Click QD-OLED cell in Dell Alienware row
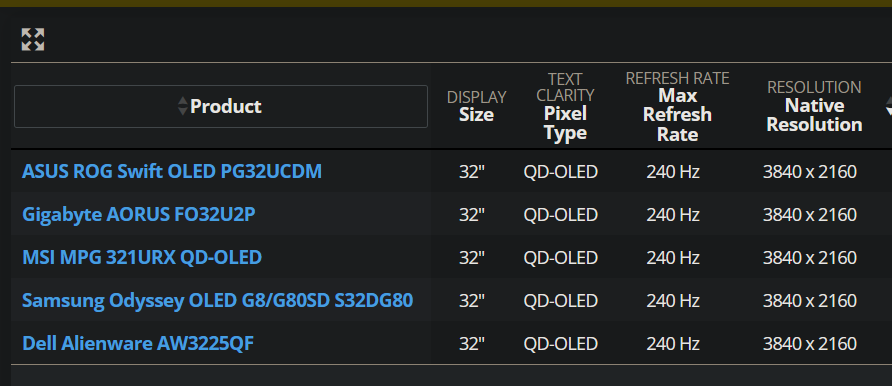Image resolution: width=892 pixels, height=386 pixels. (560, 344)
